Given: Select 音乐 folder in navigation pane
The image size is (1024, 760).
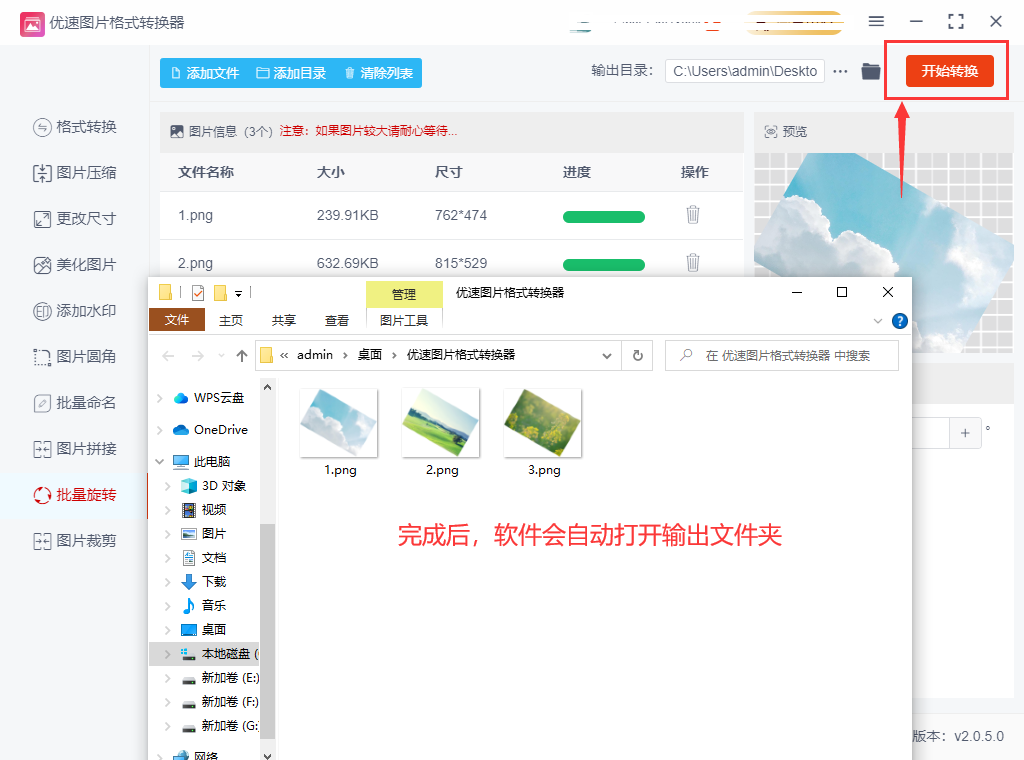Looking at the screenshot, I should click(204, 606).
